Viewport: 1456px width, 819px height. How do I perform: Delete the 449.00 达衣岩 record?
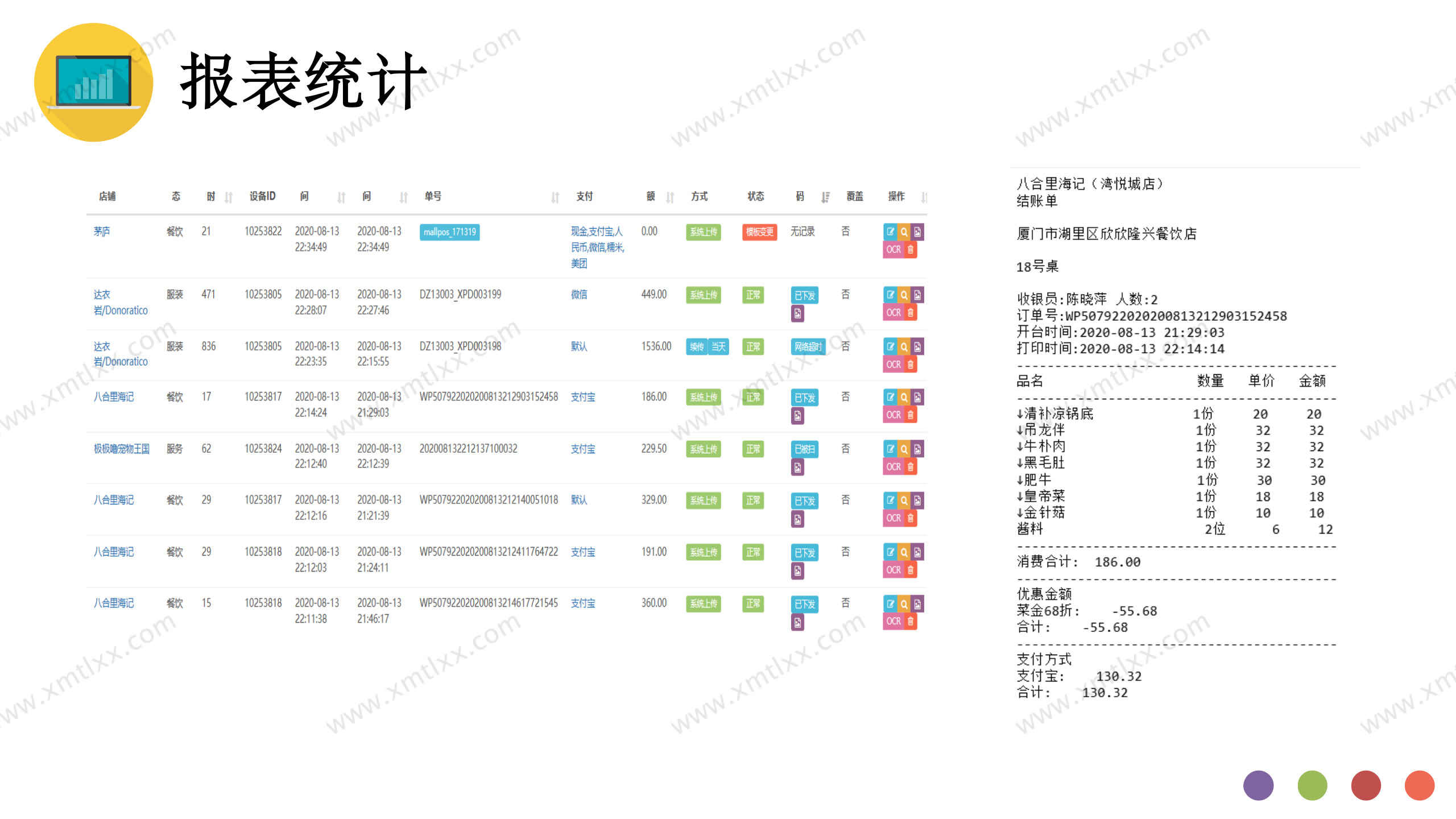coord(911,313)
